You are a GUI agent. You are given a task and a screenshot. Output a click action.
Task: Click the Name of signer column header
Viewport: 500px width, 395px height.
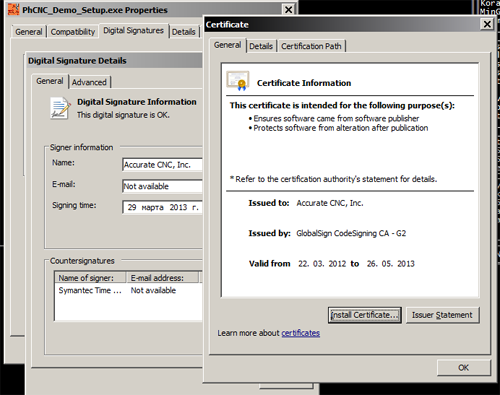90,278
